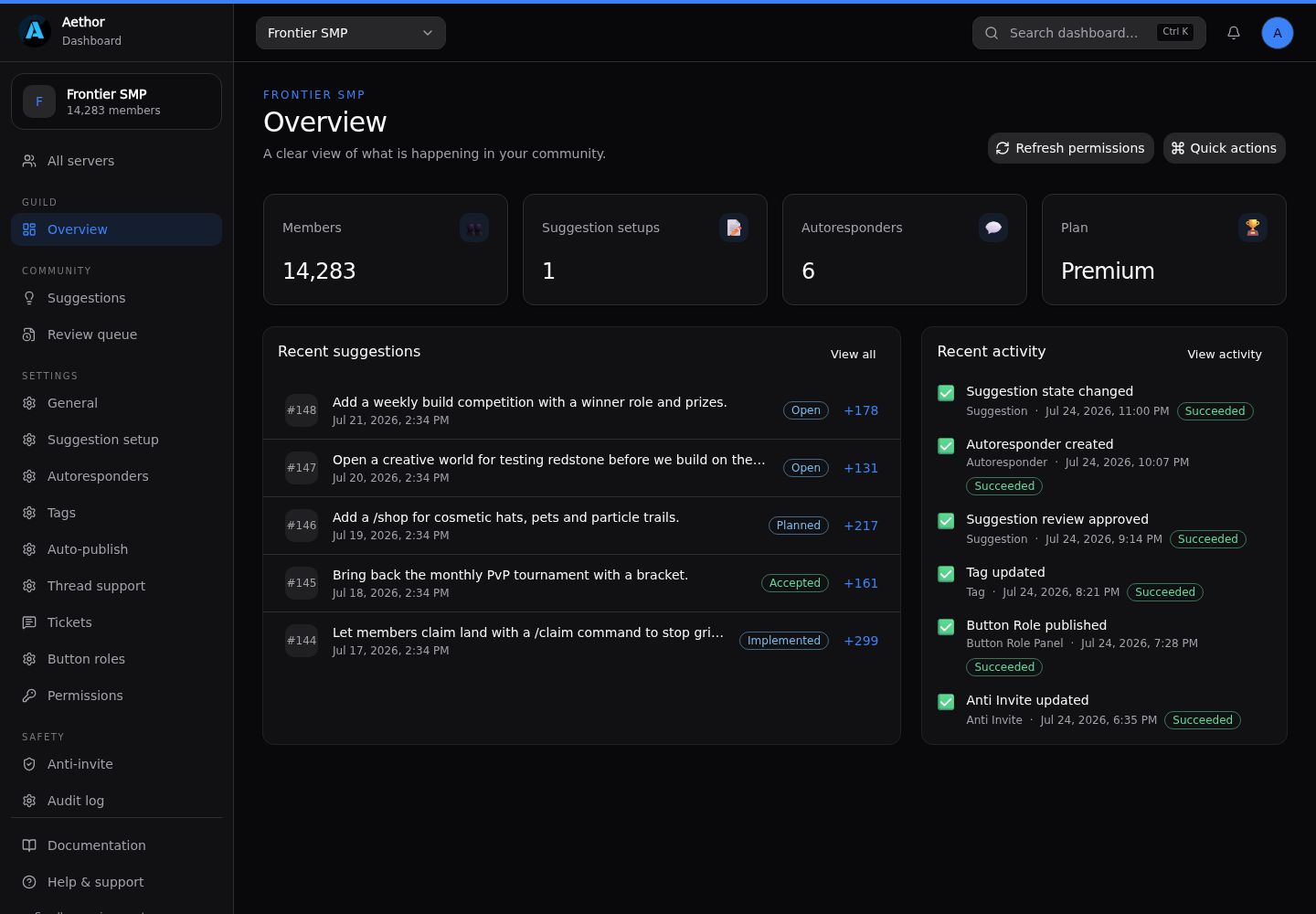
Task: Open the Tags settings page
Action: [116, 513]
